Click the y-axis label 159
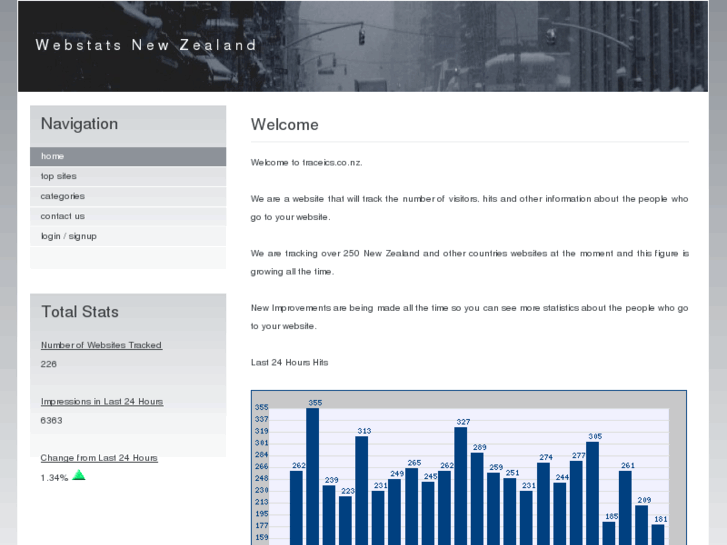This screenshot has width=727, height=545. [x=261, y=538]
